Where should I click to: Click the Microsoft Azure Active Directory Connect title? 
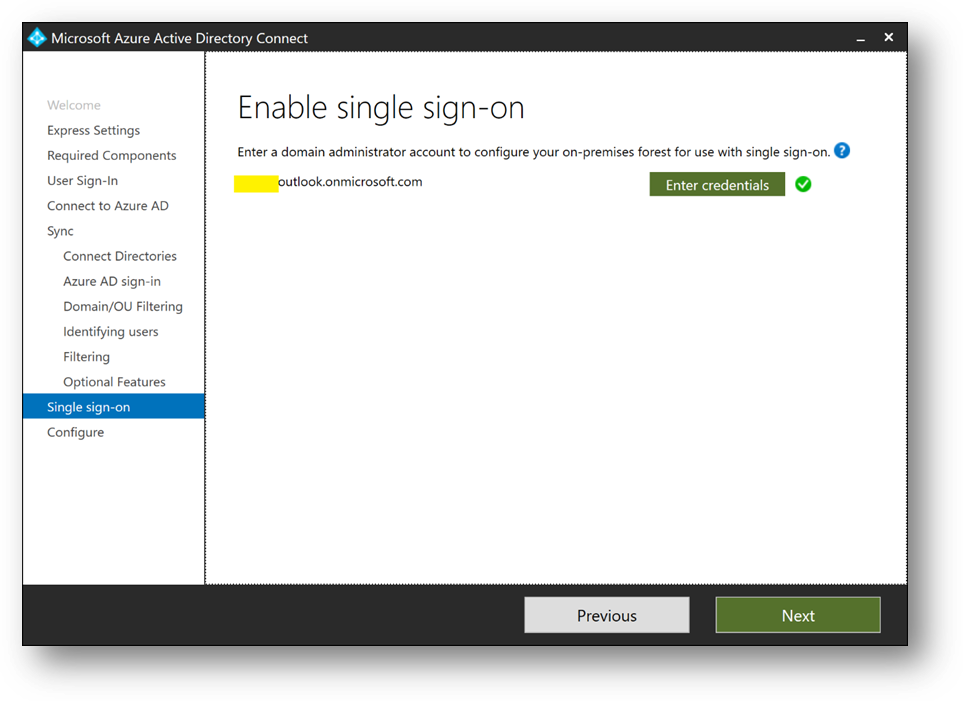click(x=179, y=38)
